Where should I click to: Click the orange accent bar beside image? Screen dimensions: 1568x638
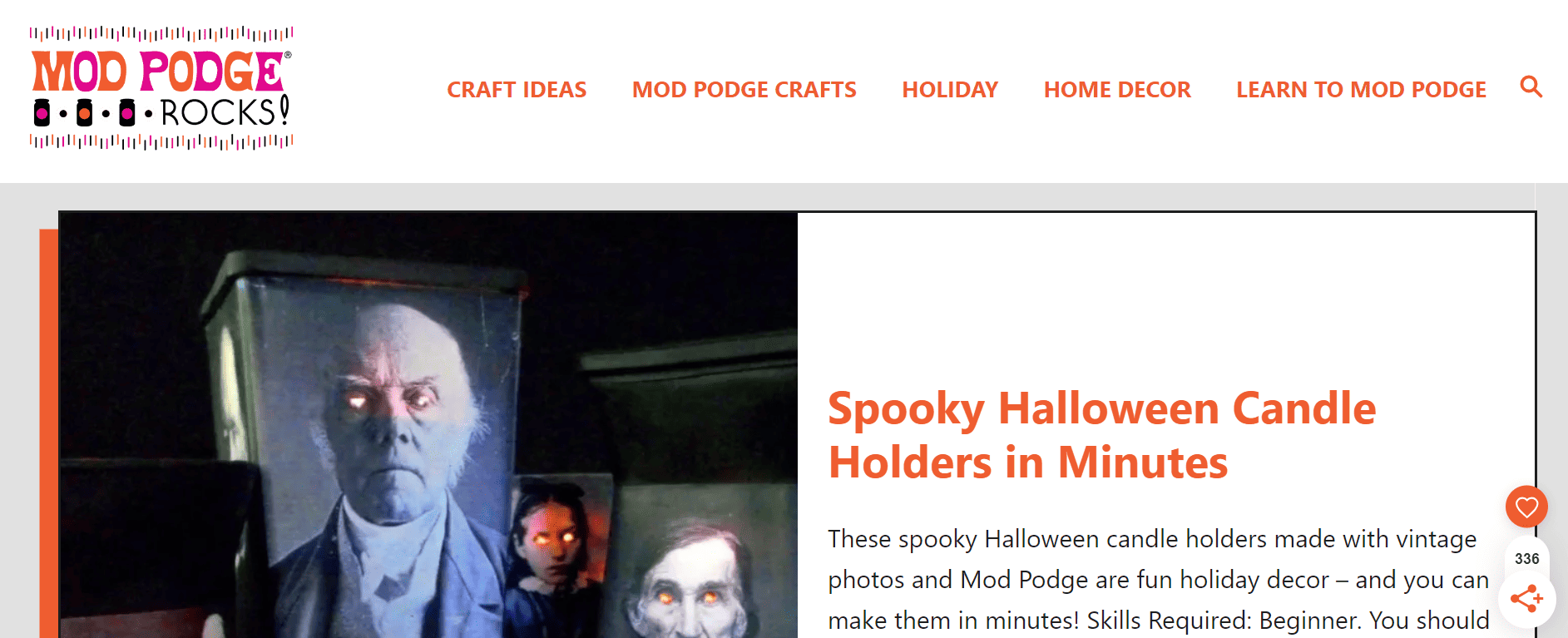coord(49,433)
